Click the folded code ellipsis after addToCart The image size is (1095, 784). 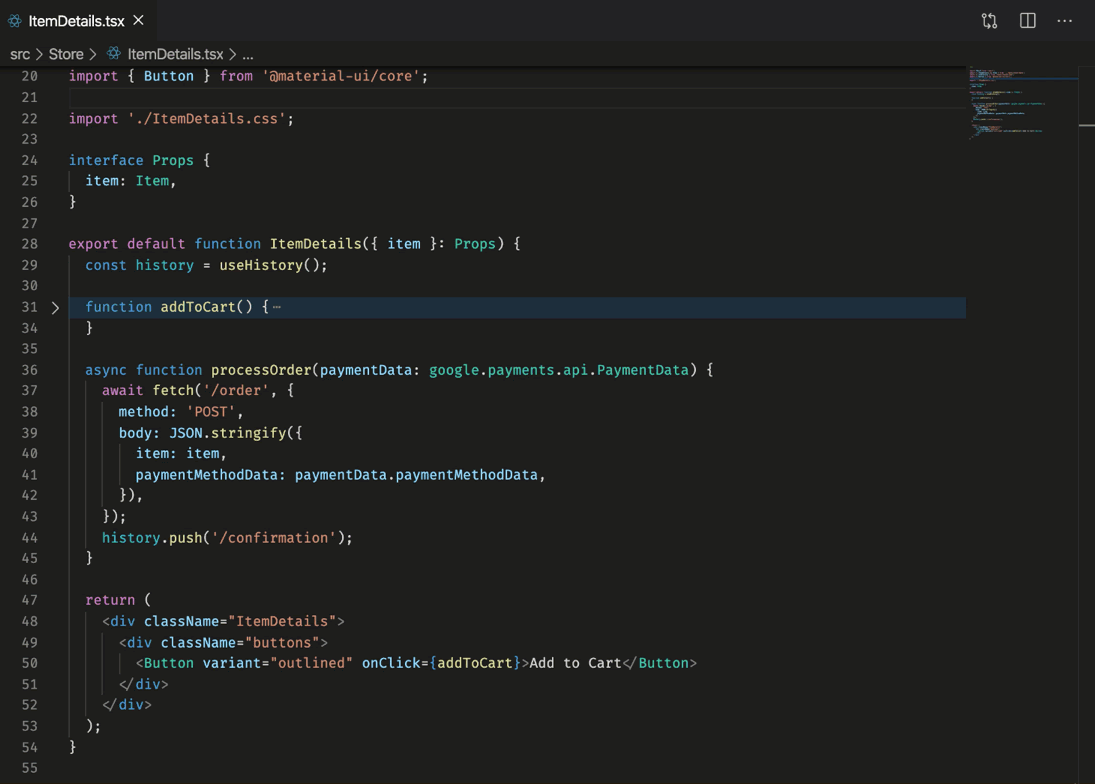pyautogui.click(x=277, y=307)
